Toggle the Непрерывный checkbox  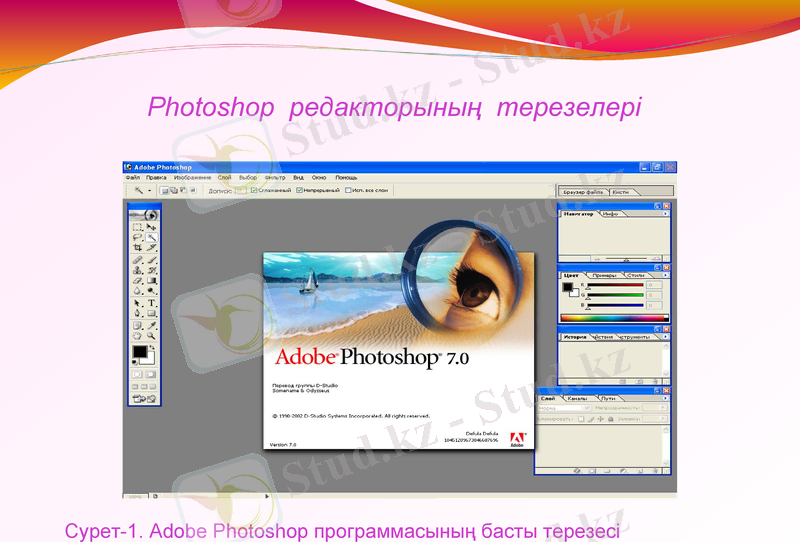point(300,190)
